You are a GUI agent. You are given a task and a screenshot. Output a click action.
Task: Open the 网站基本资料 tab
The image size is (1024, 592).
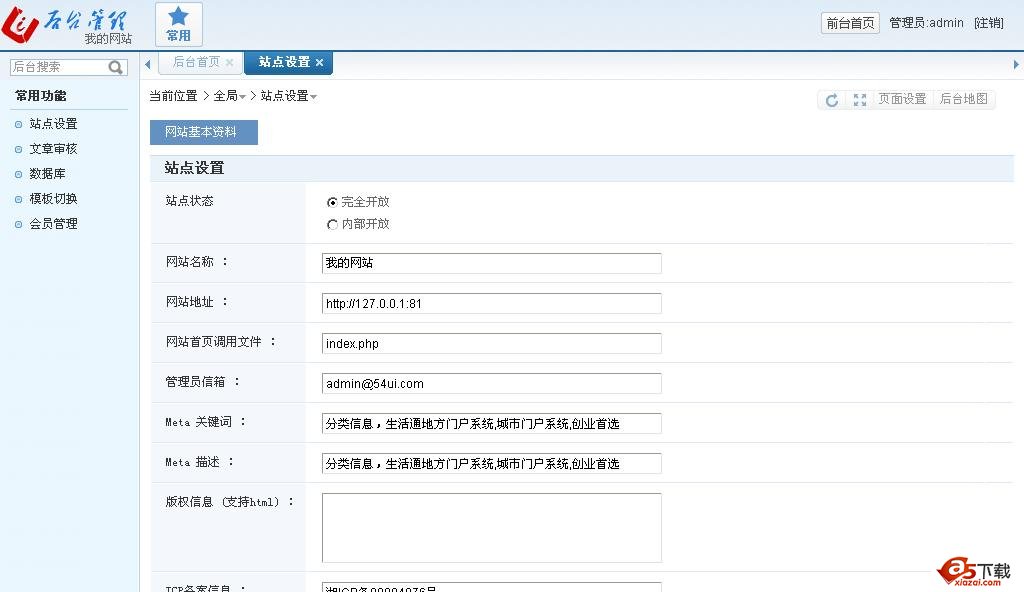coord(203,132)
